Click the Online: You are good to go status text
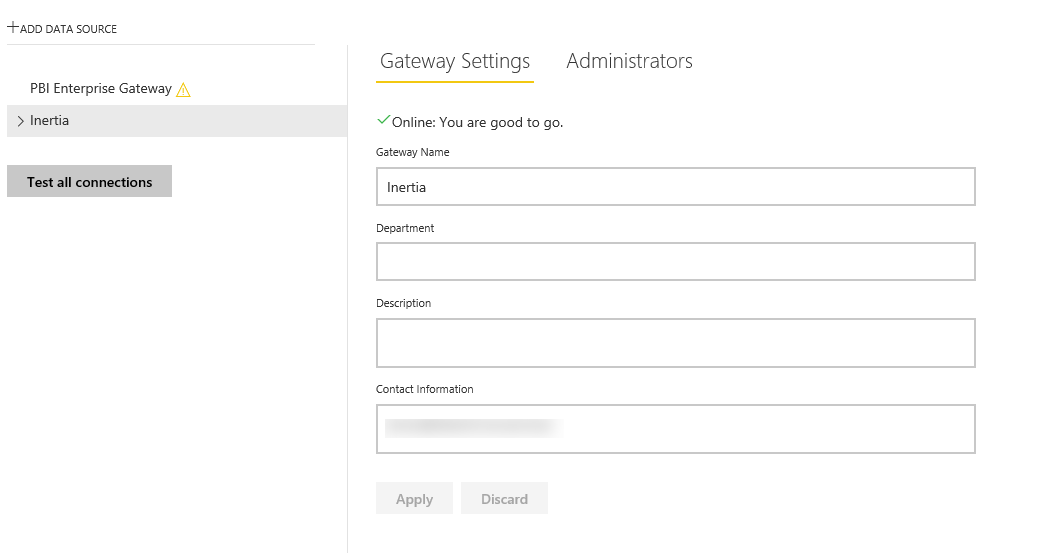1055x553 pixels. point(478,122)
